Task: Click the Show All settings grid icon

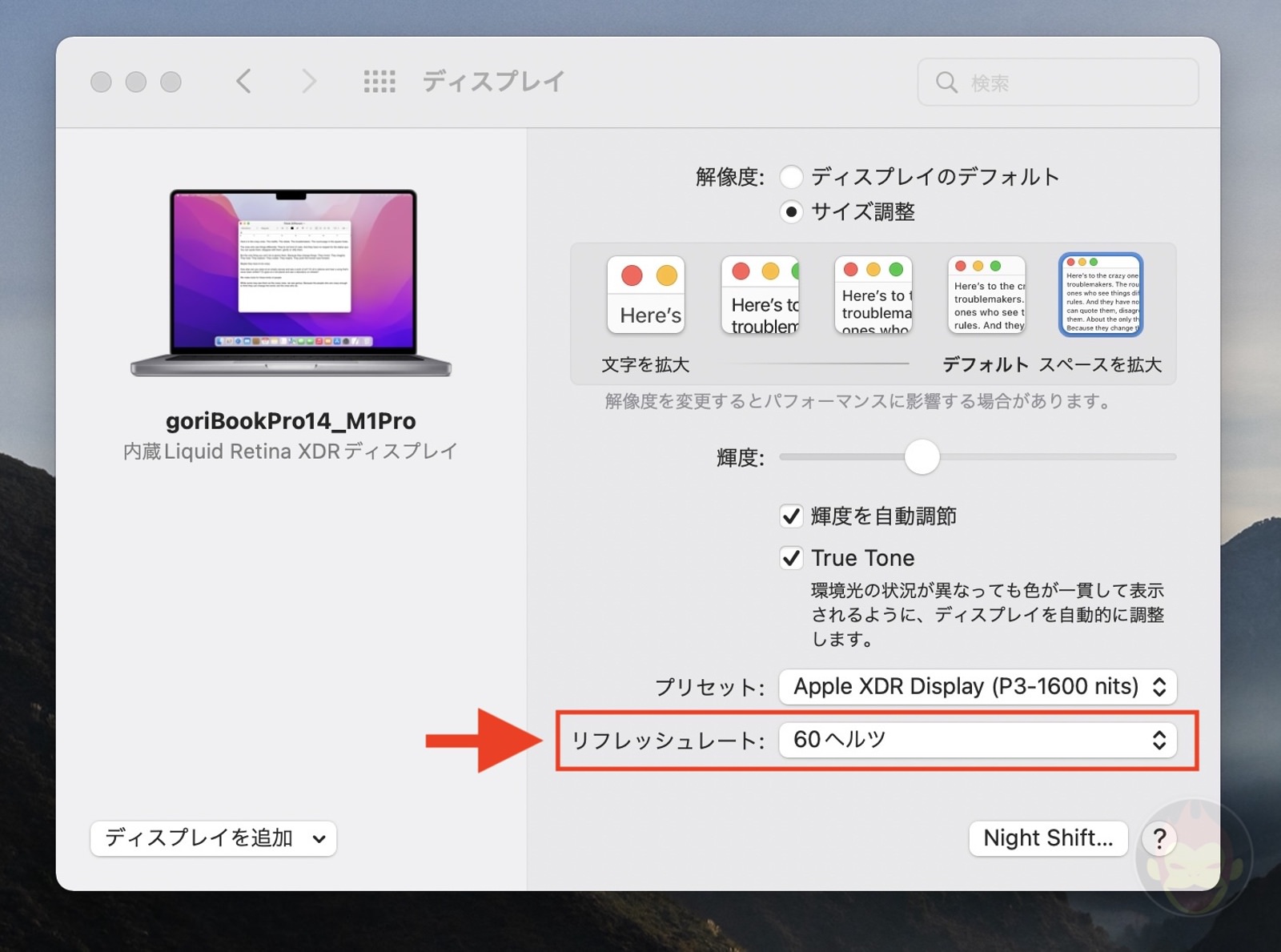Action: pyautogui.click(x=379, y=81)
